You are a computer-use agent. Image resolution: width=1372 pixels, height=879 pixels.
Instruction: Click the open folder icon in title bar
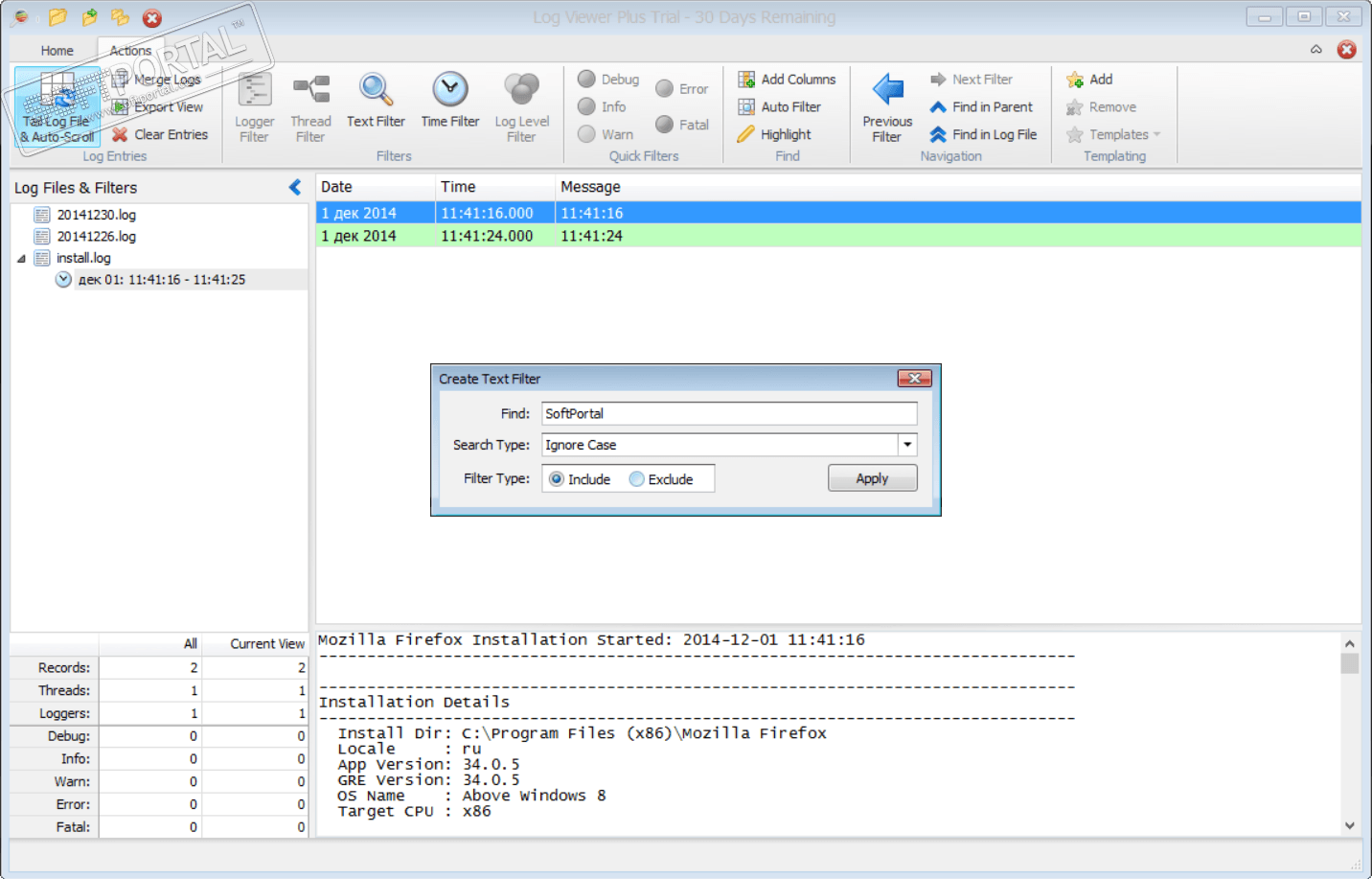tap(58, 17)
